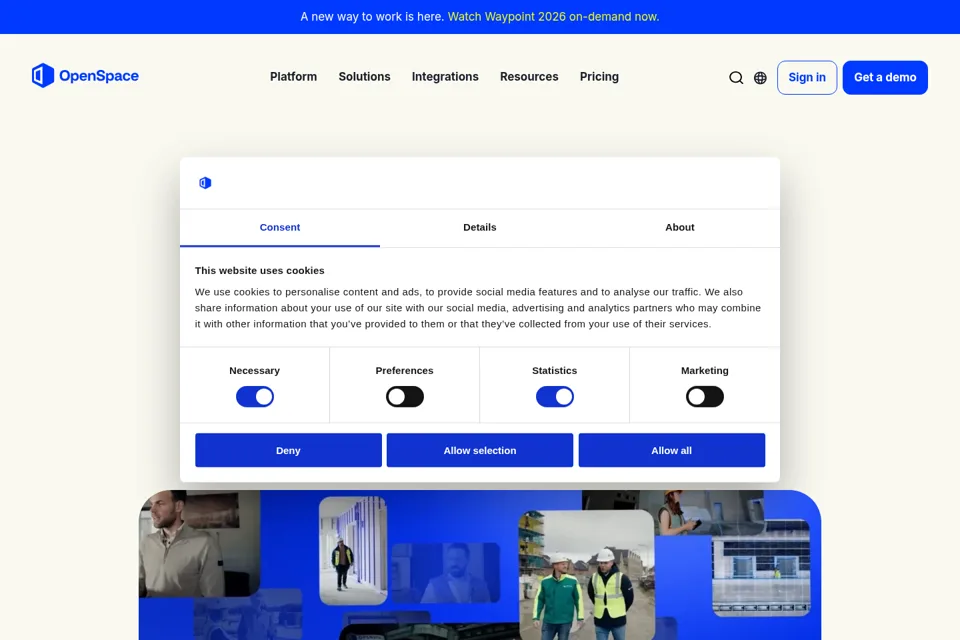Click the OpenSpace logo in header
The height and width of the screenshot is (640, 960).
coord(85,76)
